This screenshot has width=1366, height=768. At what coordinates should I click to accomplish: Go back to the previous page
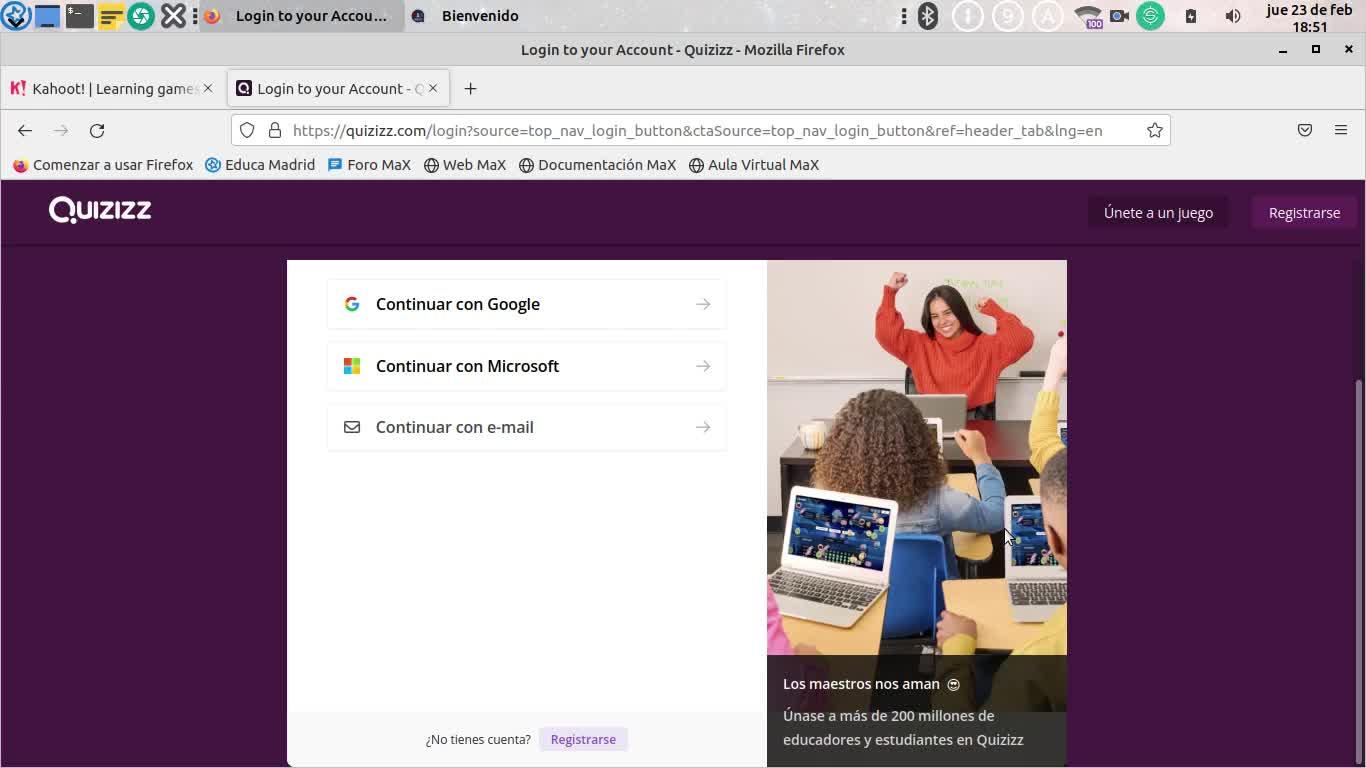pyautogui.click(x=25, y=130)
